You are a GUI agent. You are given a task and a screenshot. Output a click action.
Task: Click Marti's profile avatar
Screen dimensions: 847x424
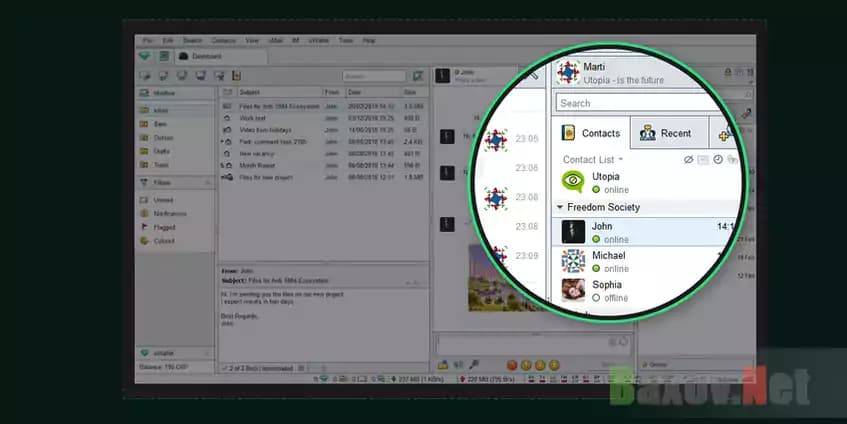[x=570, y=74]
